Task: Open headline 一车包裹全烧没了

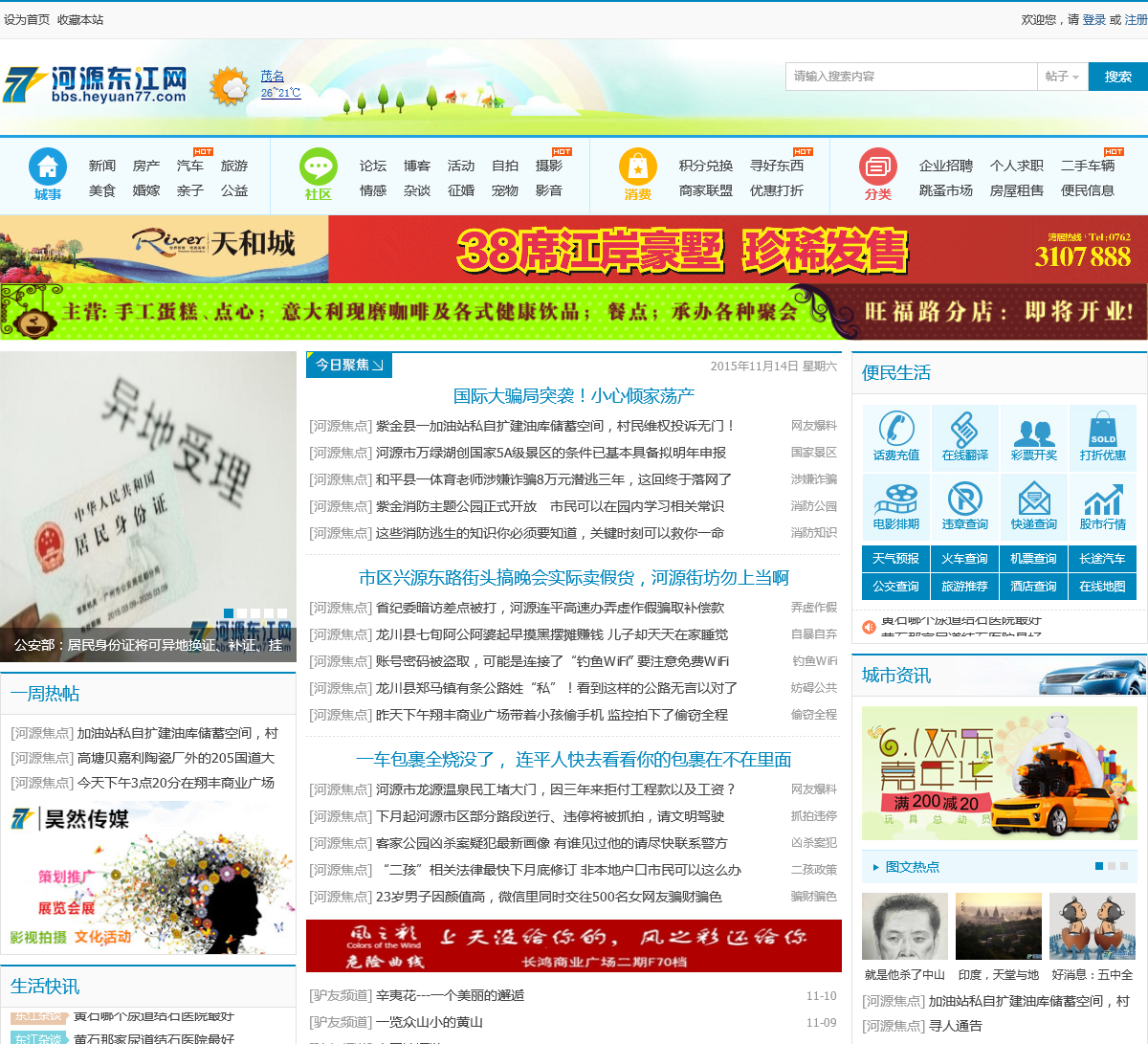Action: pos(574,760)
